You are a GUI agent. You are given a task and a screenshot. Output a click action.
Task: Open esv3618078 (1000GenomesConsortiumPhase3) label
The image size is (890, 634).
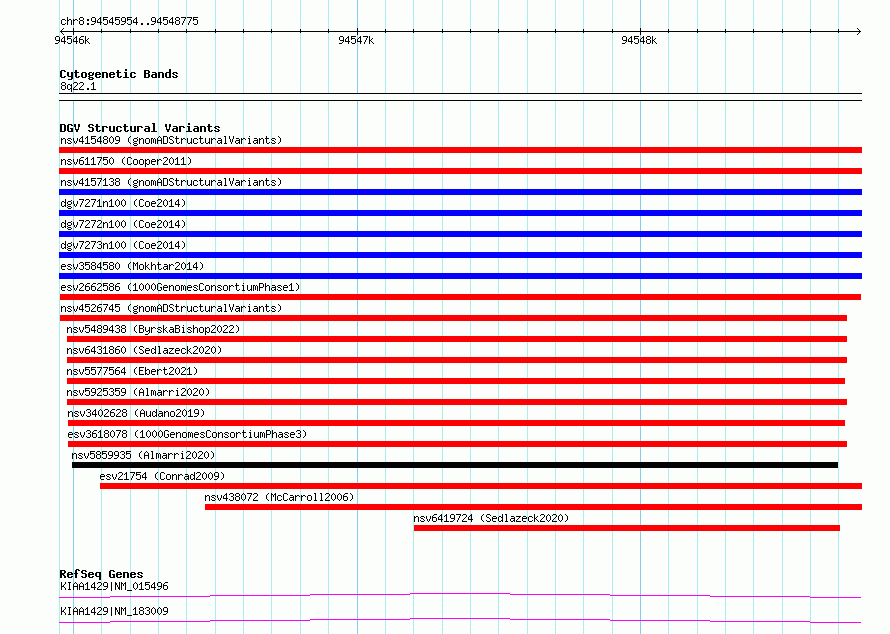point(187,434)
